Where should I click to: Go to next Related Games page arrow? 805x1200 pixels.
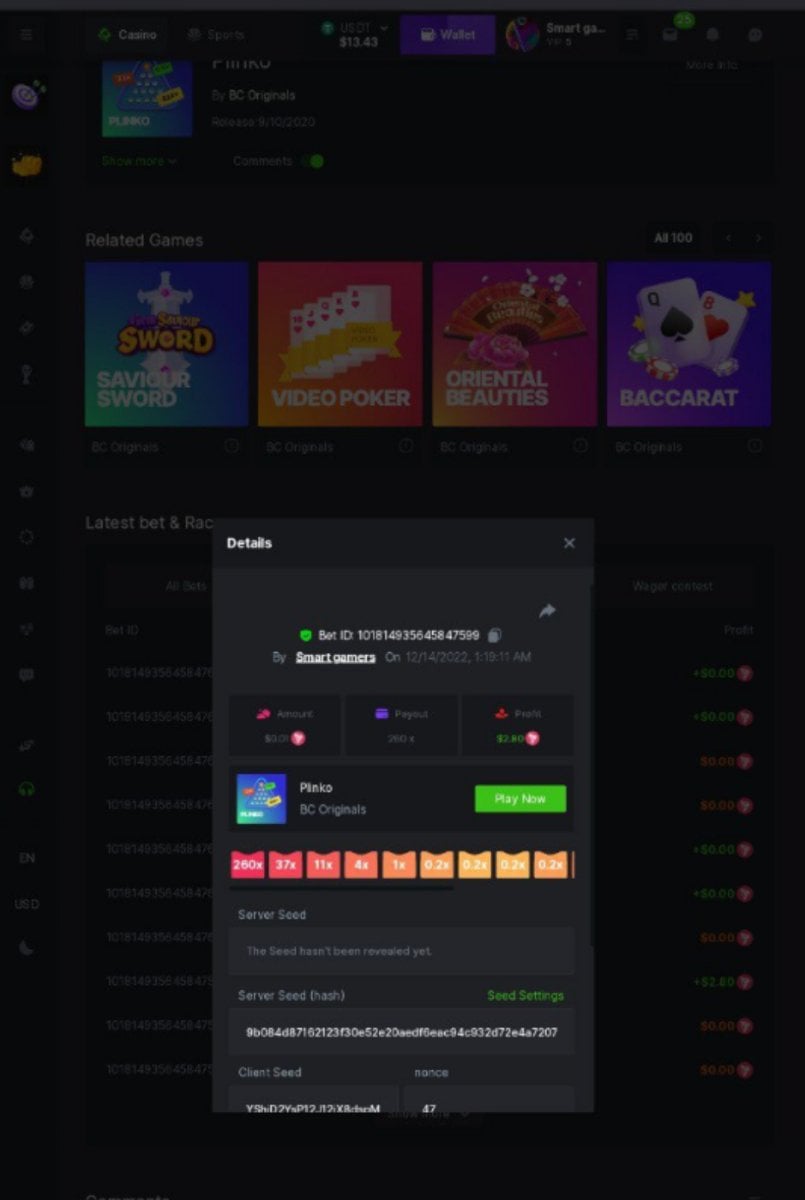pos(758,238)
